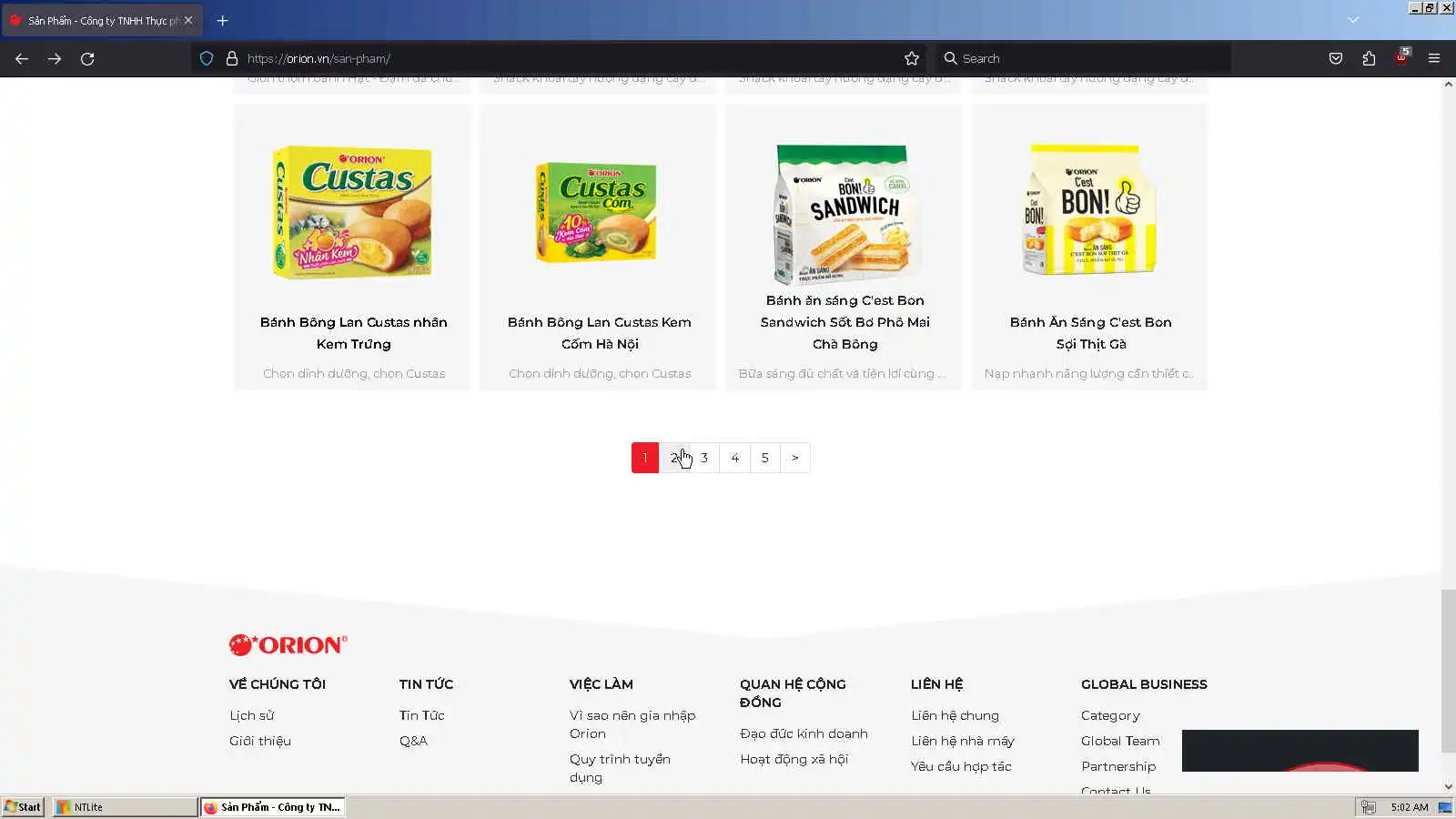Show site security padlock info
Viewport: 1456px width, 819px height.
click(232, 58)
